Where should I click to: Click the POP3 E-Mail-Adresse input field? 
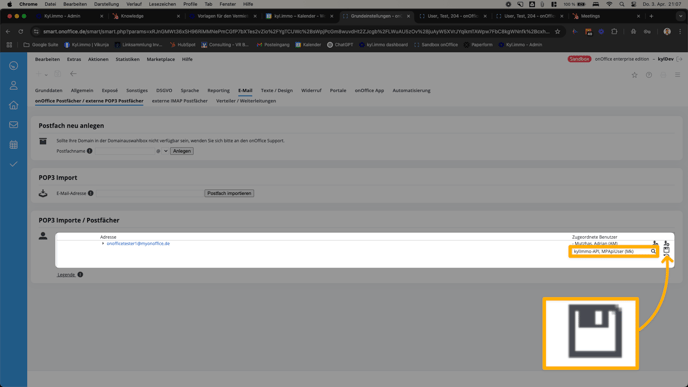[x=149, y=193]
